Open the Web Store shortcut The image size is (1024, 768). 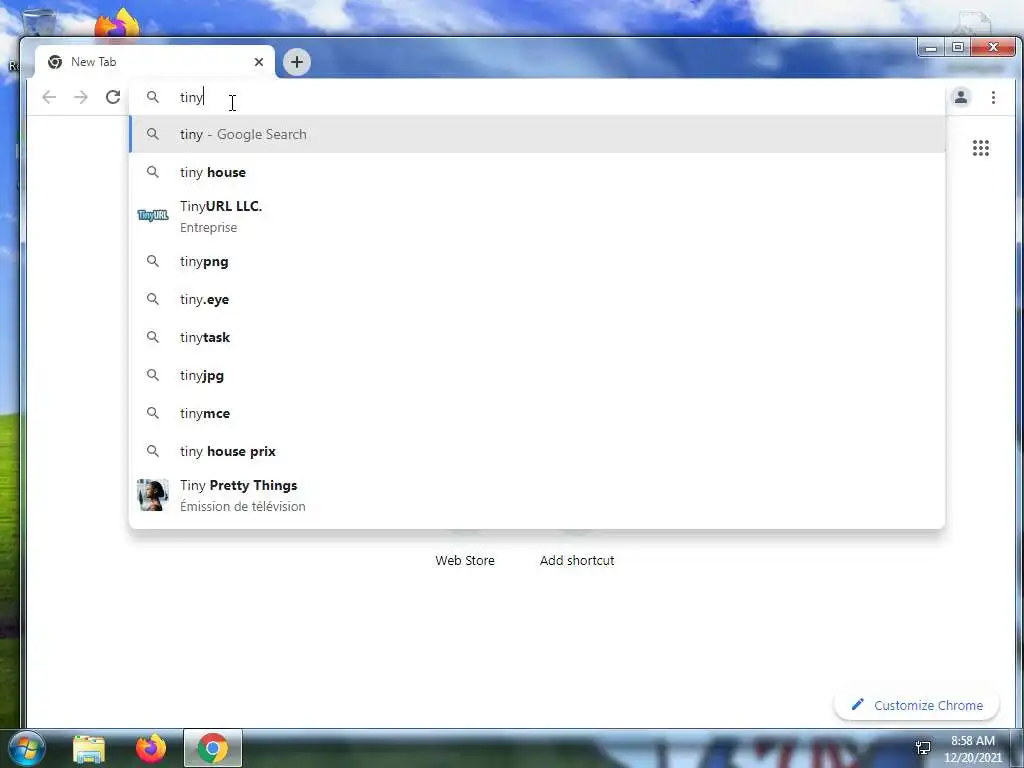tap(465, 560)
